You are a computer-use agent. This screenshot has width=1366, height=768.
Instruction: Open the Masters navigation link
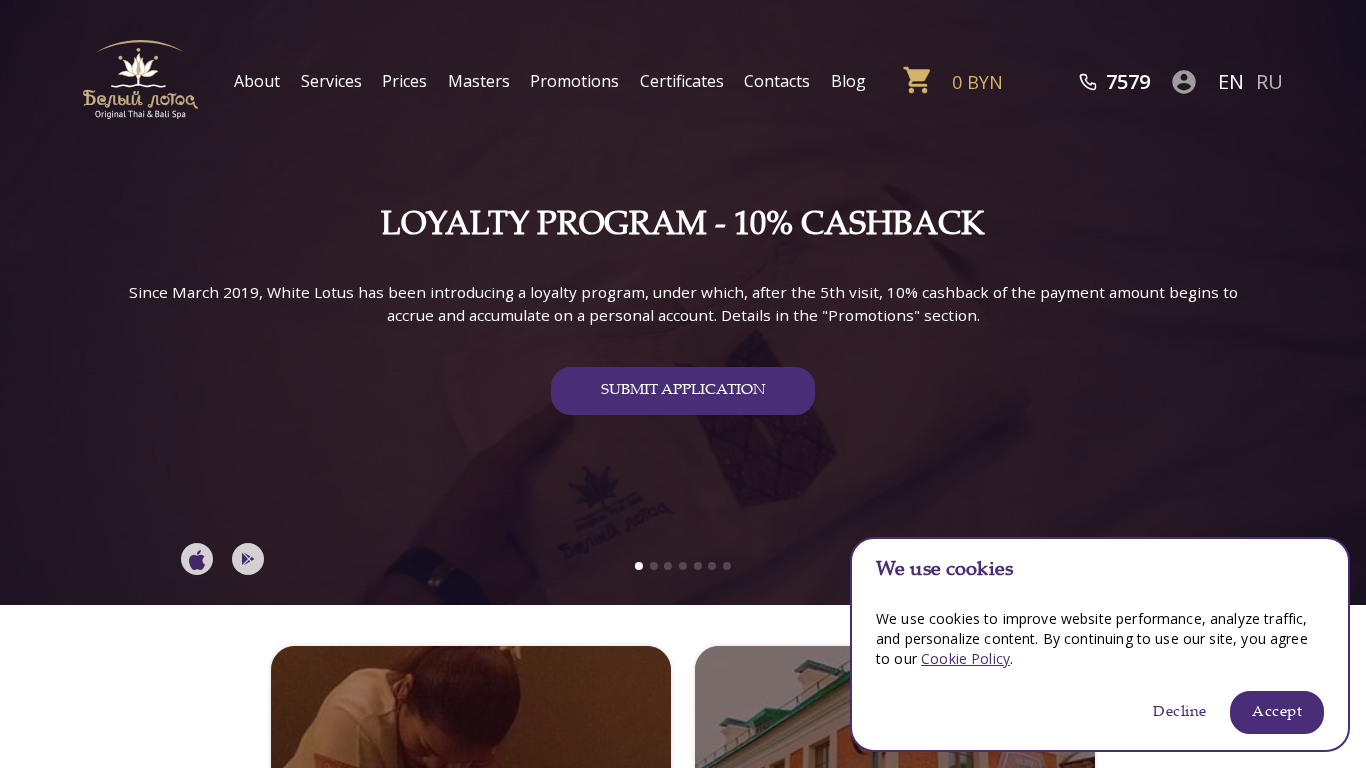click(x=479, y=81)
